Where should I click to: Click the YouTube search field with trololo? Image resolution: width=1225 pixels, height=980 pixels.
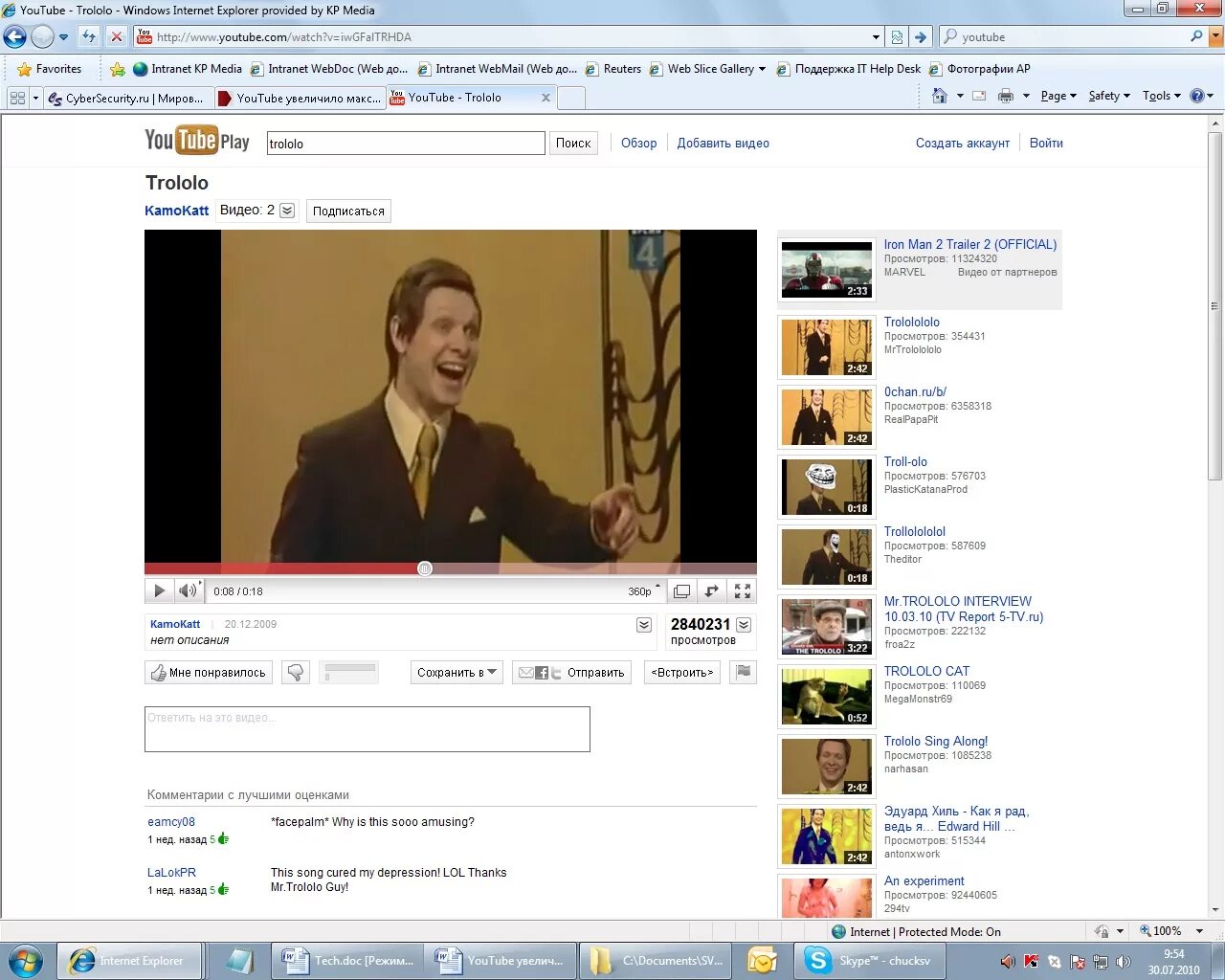(406, 144)
